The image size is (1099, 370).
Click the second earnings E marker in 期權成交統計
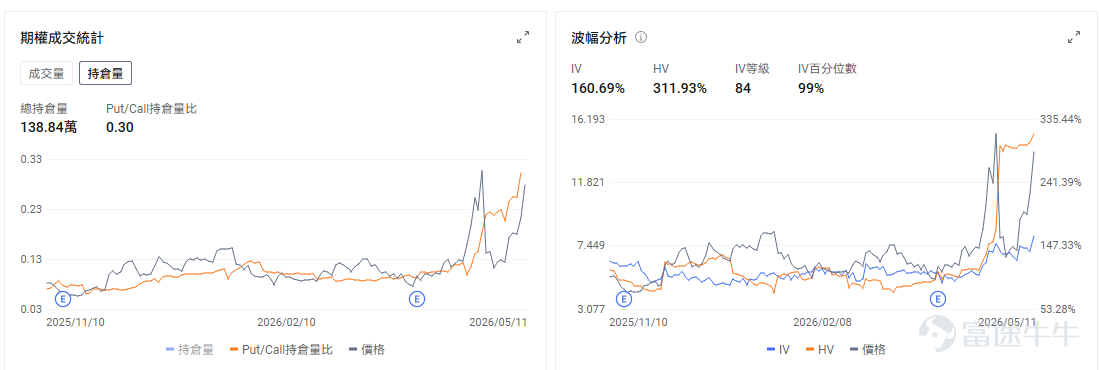(x=417, y=299)
